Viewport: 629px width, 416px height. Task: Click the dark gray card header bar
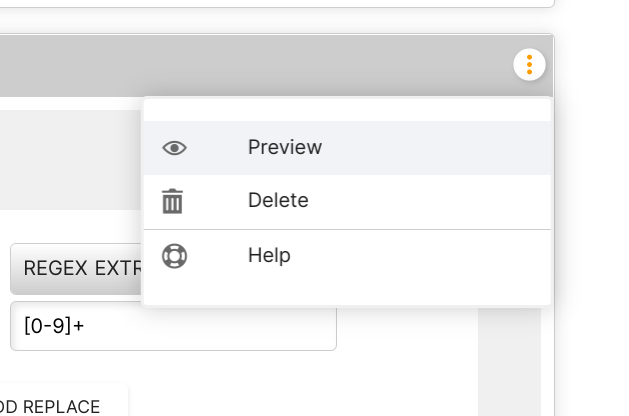pos(257,65)
